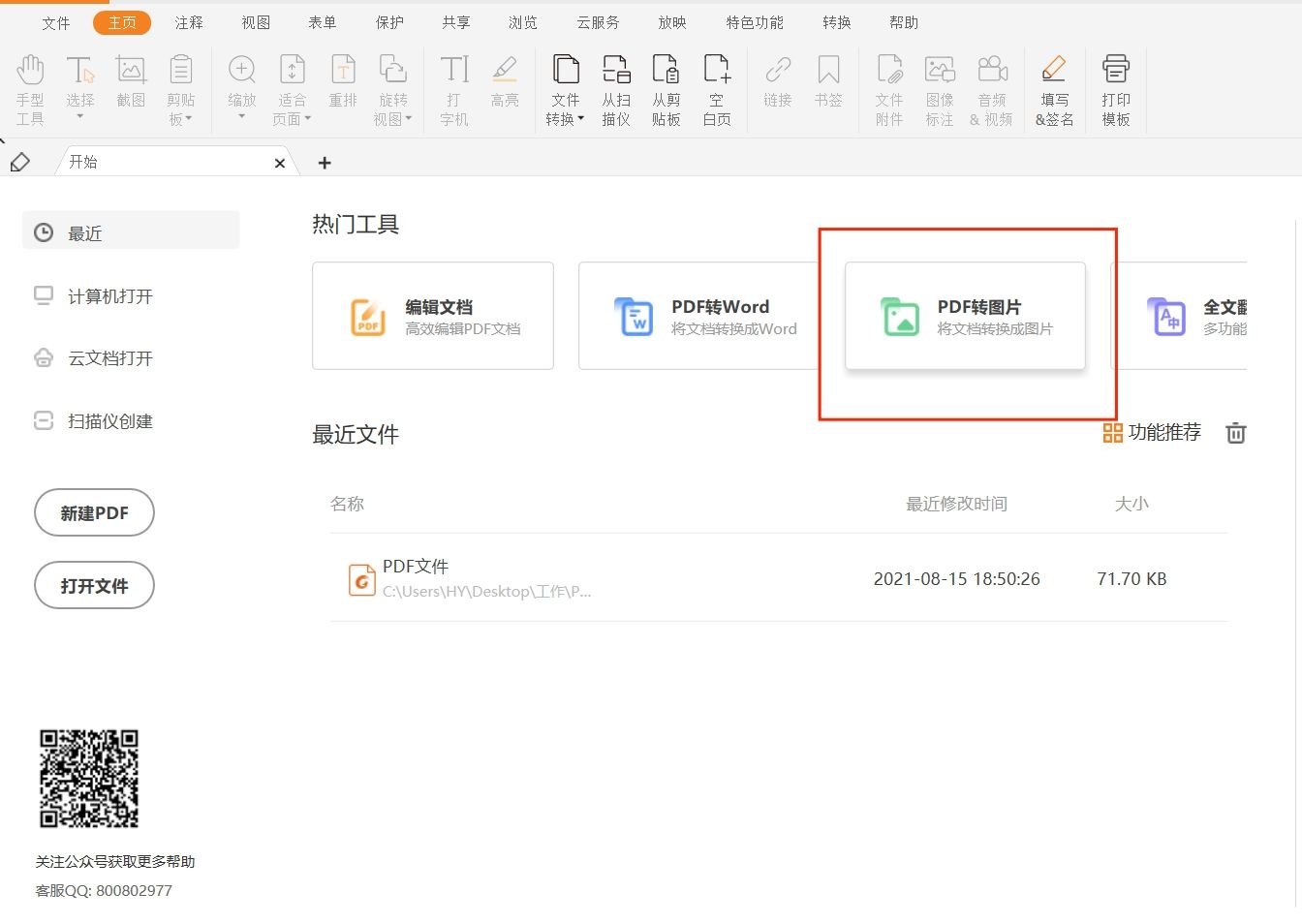Click the 打开文件 button
Image resolution: width=1302 pixels, height=924 pixels.
(94, 585)
